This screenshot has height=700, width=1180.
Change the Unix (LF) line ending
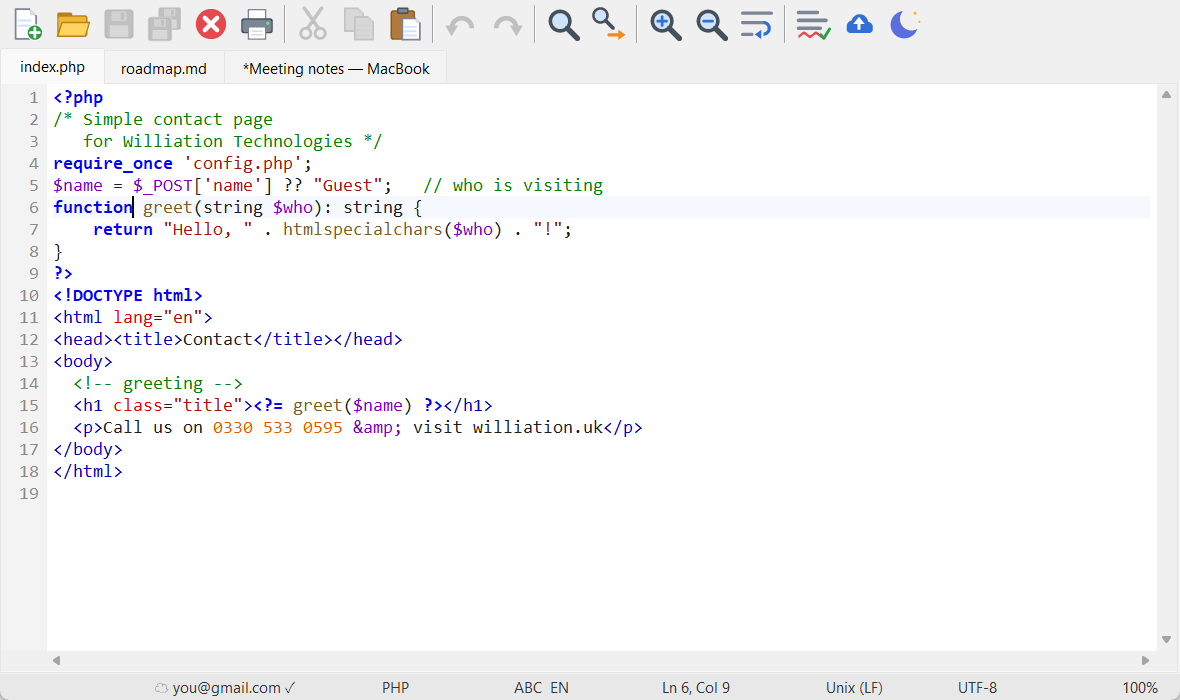(x=854, y=688)
